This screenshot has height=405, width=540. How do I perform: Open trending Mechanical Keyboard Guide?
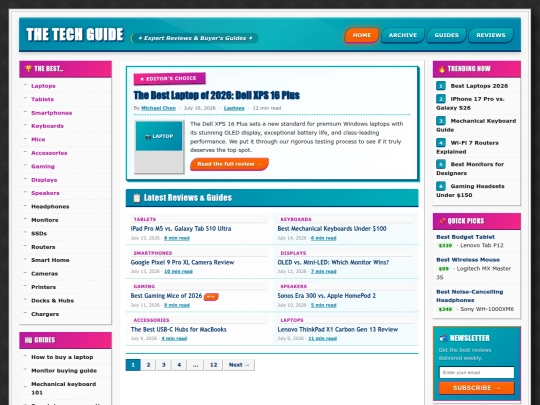coord(476,125)
